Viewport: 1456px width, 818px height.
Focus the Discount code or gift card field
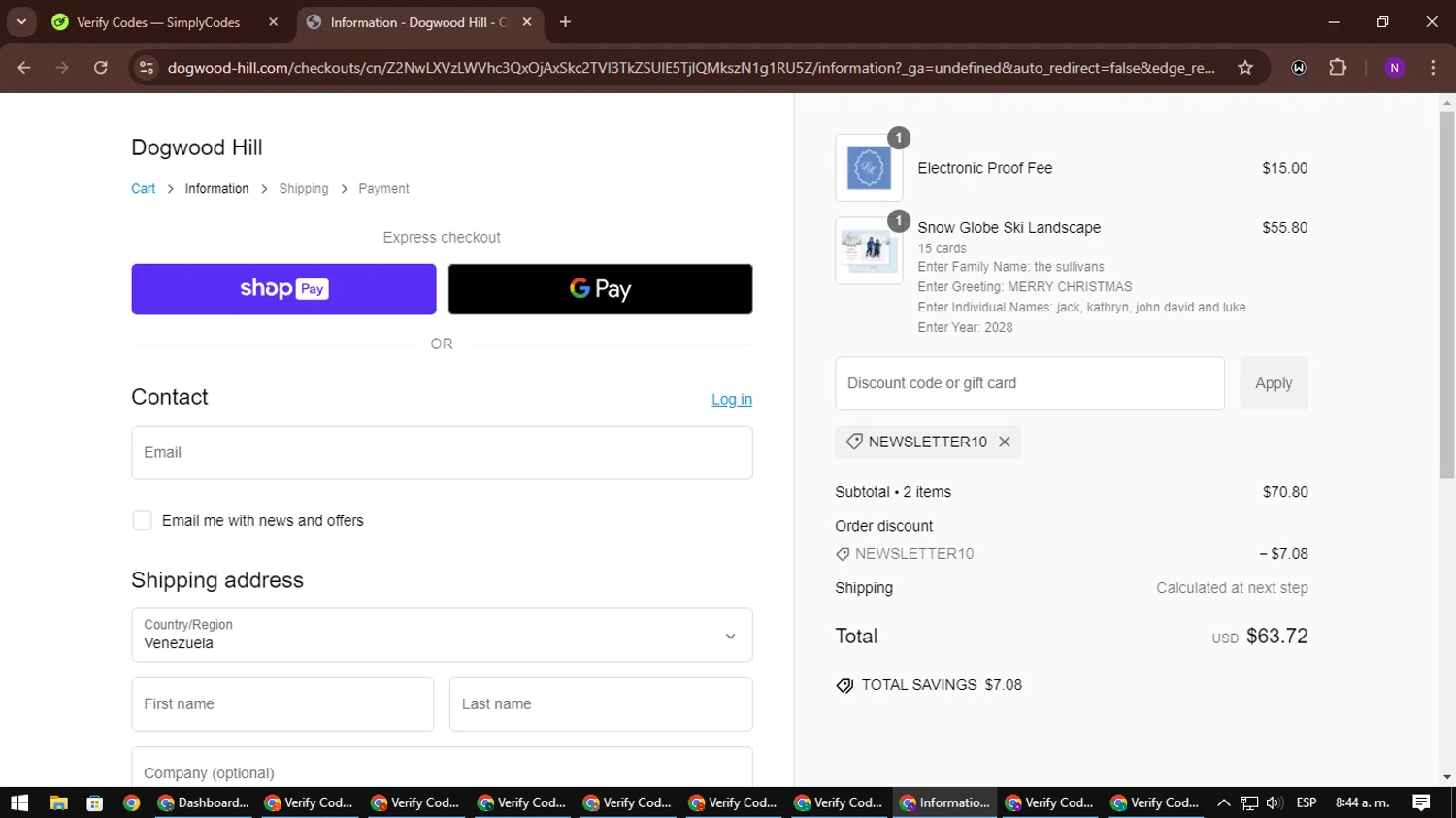tap(1030, 383)
